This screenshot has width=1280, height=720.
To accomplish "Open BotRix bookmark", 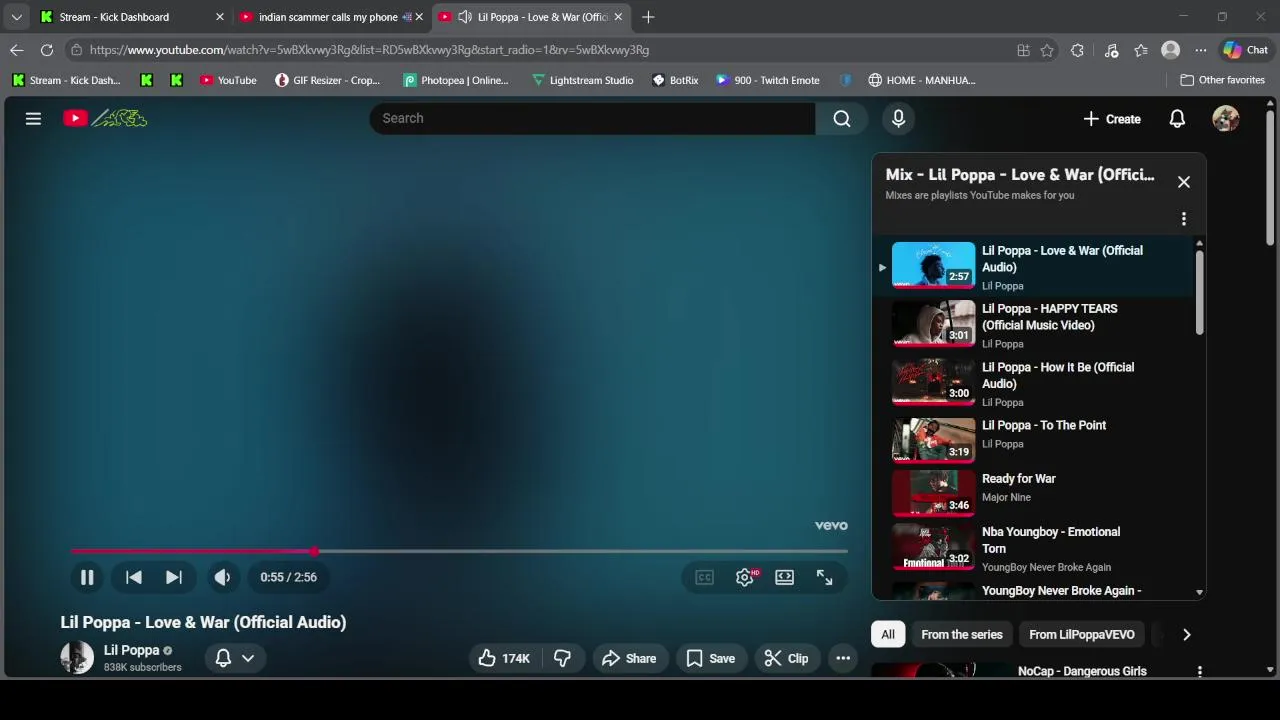I will click(675, 80).
